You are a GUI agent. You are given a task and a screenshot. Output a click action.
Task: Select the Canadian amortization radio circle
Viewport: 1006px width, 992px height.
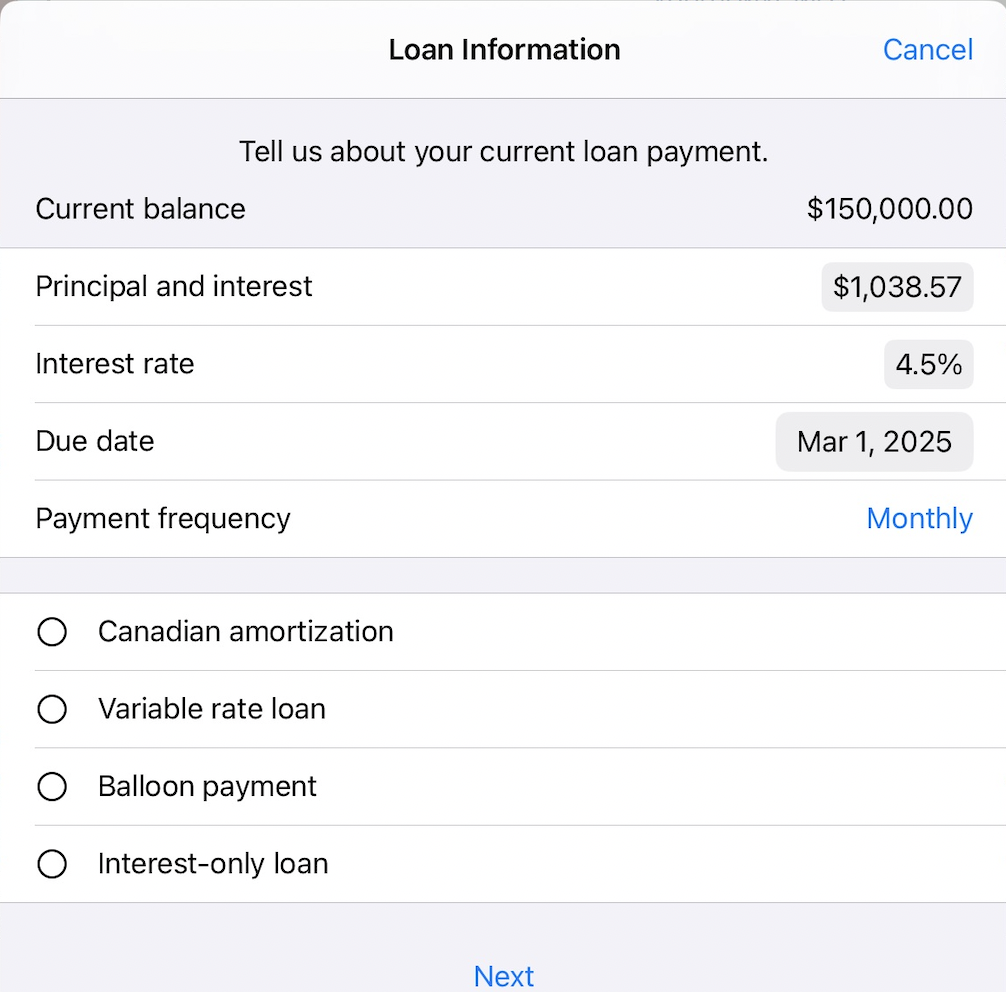(x=52, y=632)
